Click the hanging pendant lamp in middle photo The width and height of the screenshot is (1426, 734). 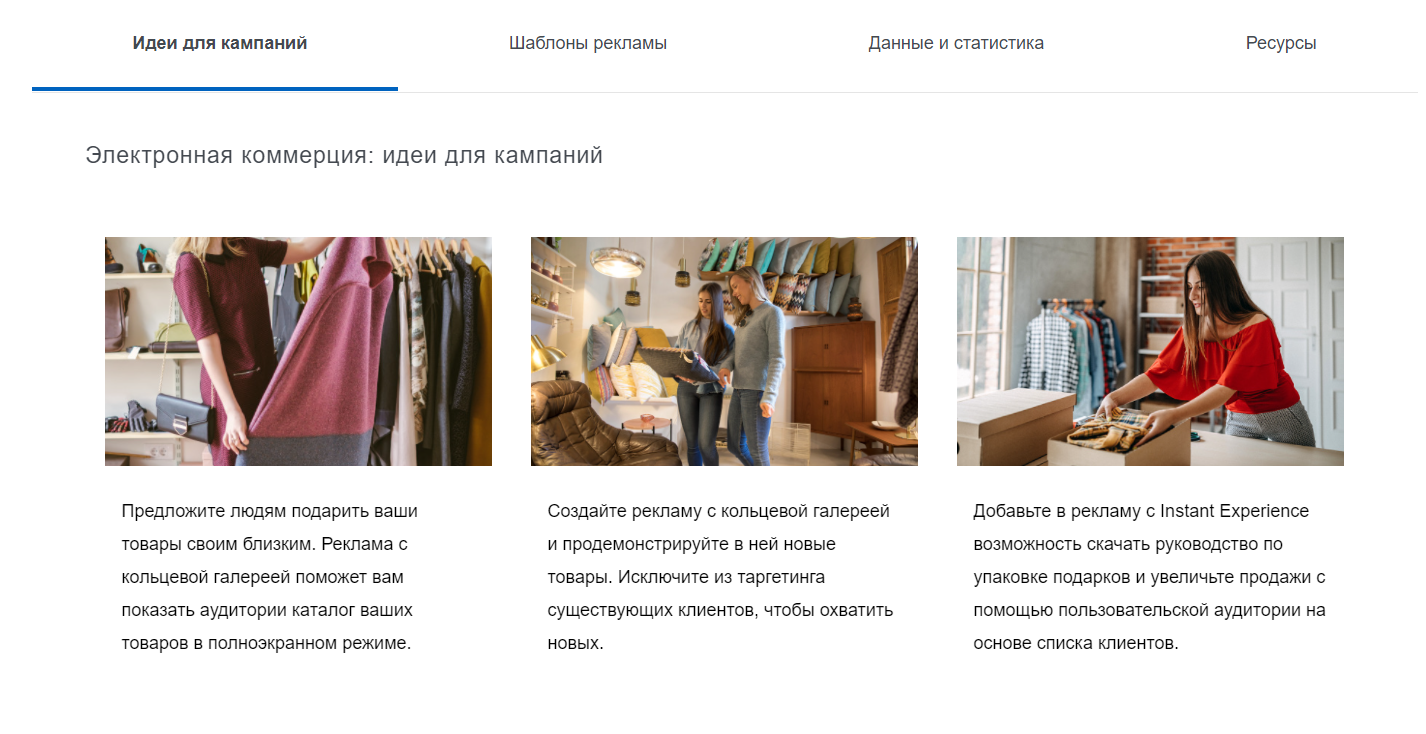point(617,262)
